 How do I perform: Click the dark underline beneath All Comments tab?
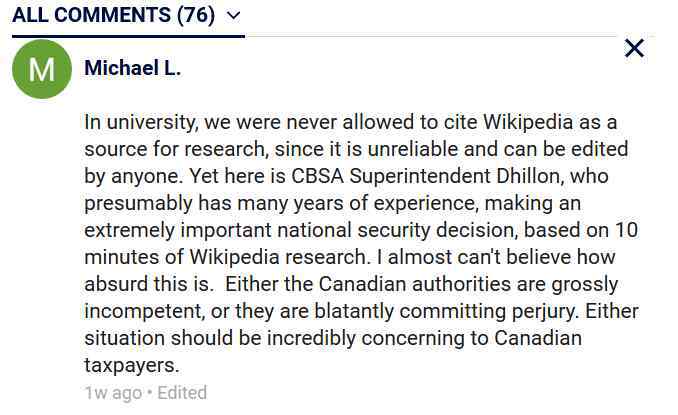click(x=128, y=36)
